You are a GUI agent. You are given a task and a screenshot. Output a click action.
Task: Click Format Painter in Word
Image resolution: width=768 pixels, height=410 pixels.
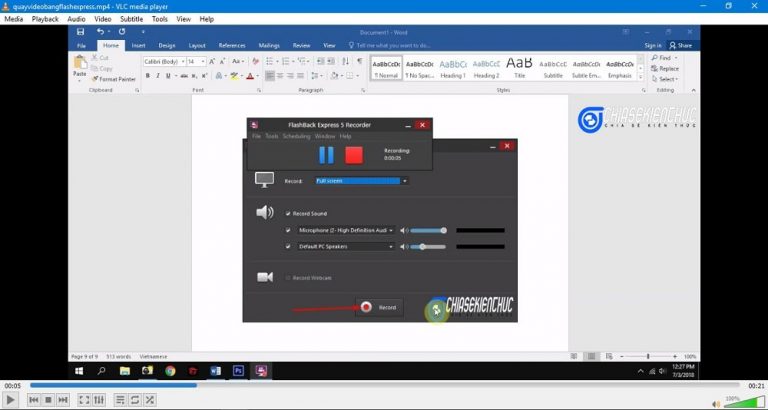(113, 79)
